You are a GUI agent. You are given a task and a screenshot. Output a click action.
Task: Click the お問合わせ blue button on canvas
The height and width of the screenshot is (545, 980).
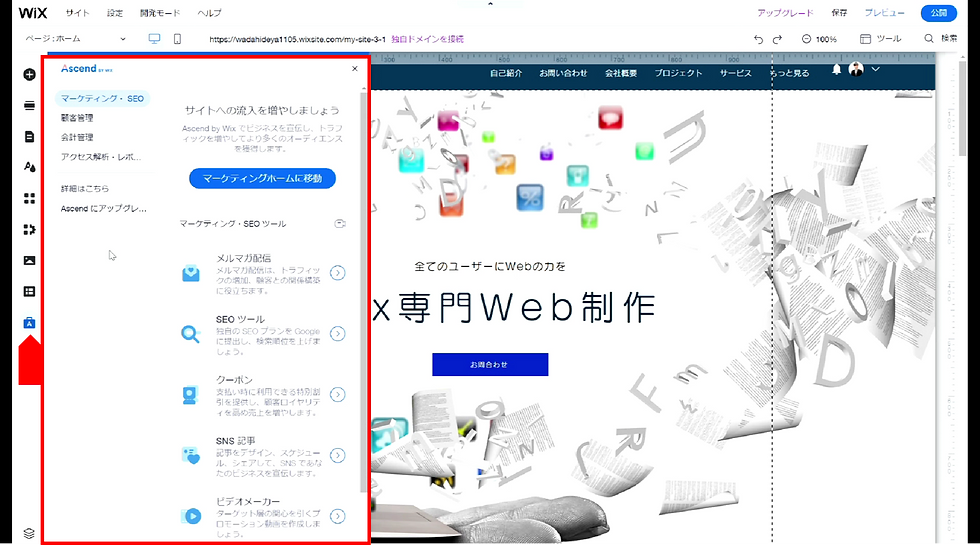tap(490, 364)
